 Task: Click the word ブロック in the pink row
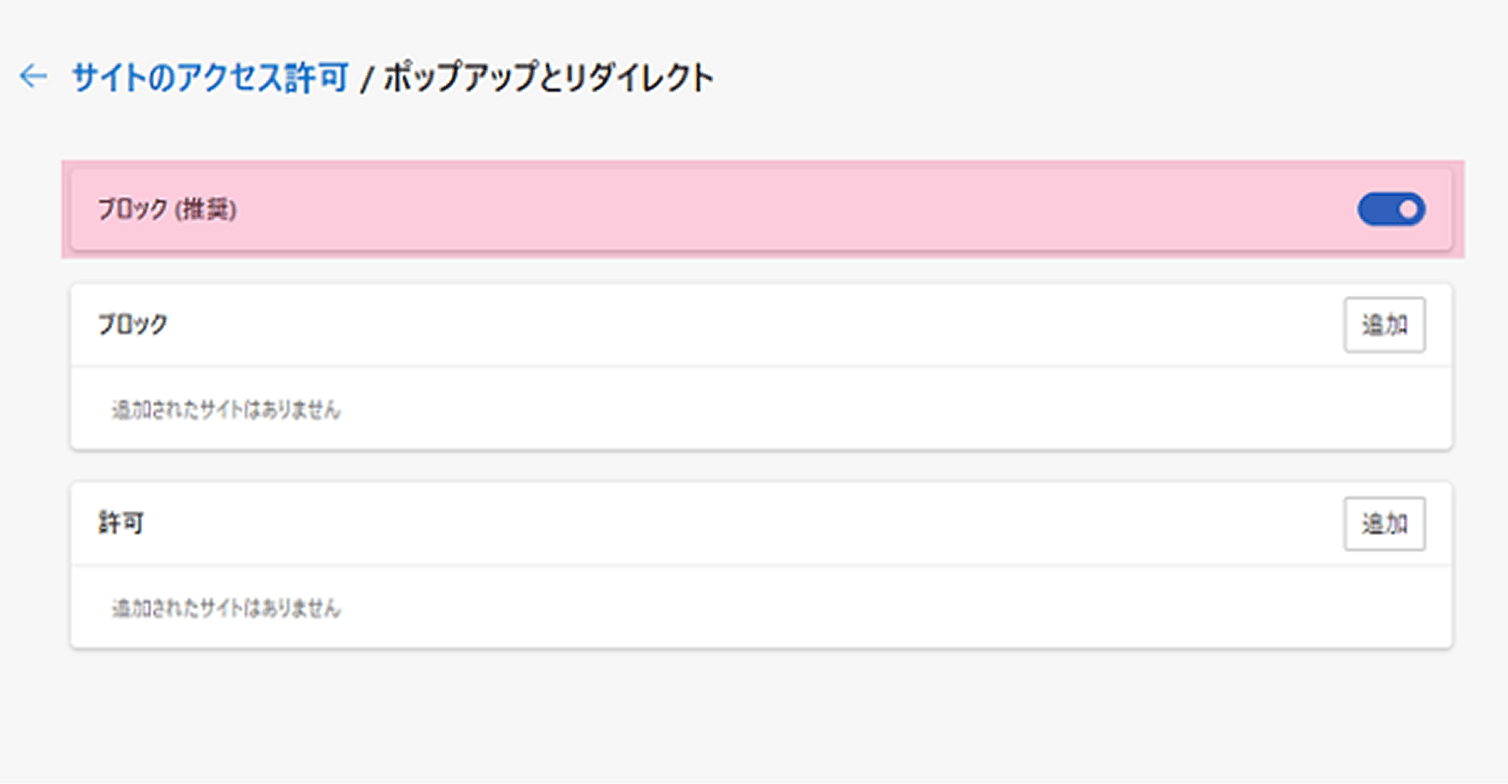pos(132,211)
